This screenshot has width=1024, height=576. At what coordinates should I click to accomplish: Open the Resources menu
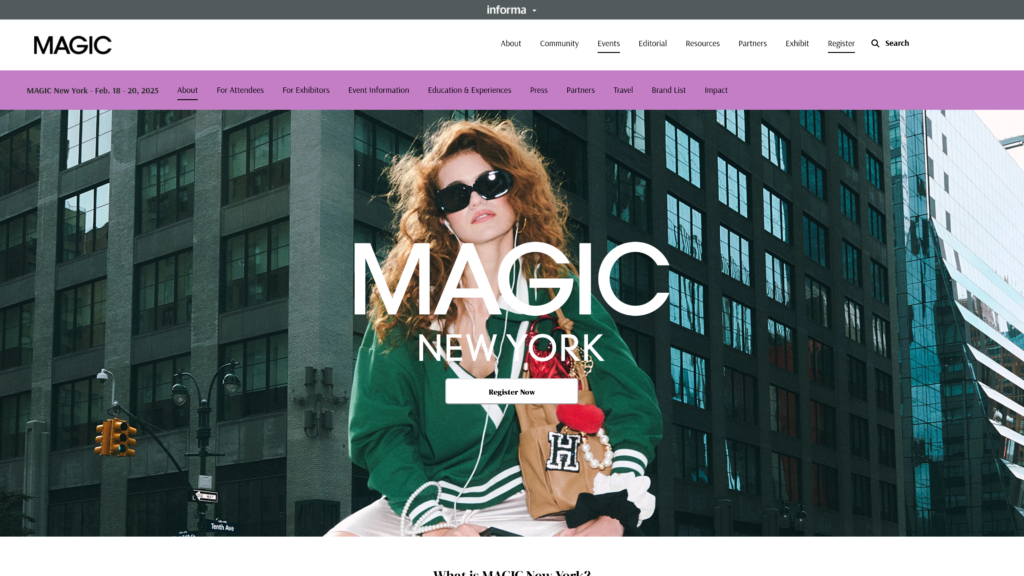coord(702,43)
